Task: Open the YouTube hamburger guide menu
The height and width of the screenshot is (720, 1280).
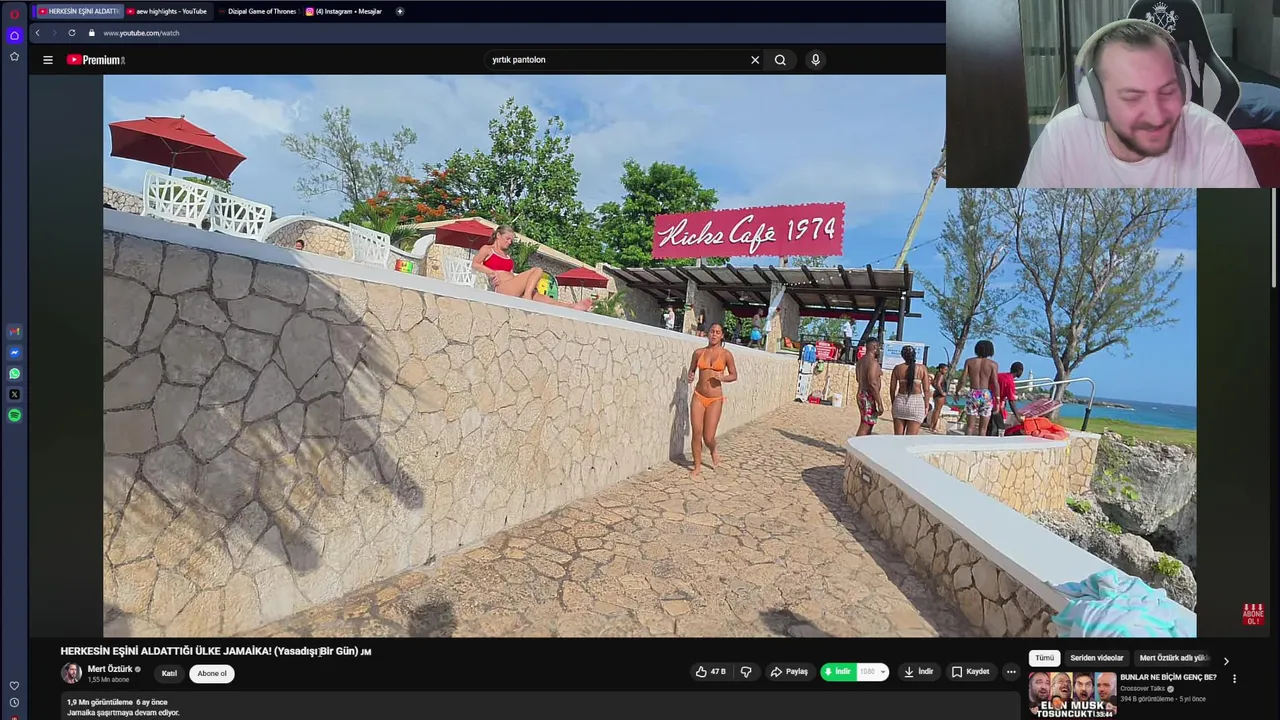Action: 47,60
